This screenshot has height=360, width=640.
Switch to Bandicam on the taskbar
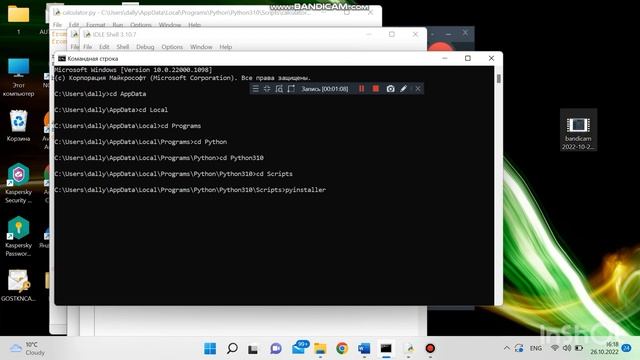point(430,348)
